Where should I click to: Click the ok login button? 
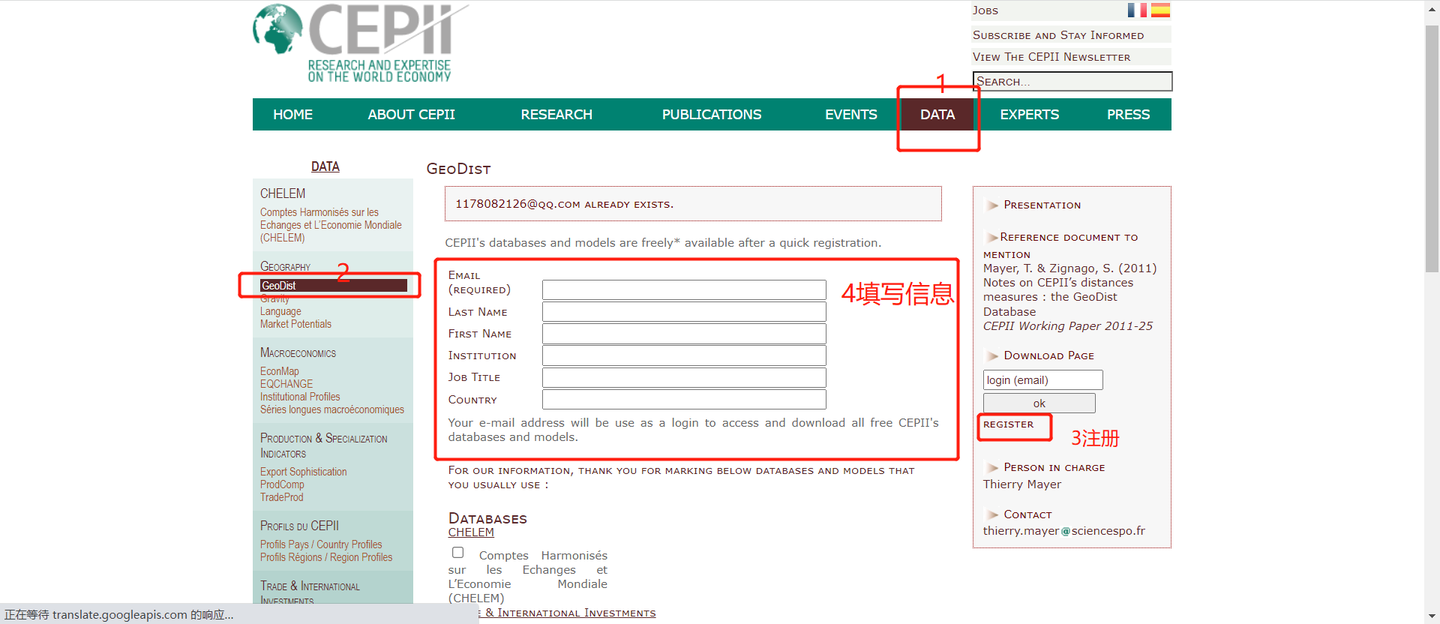[x=1039, y=403]
